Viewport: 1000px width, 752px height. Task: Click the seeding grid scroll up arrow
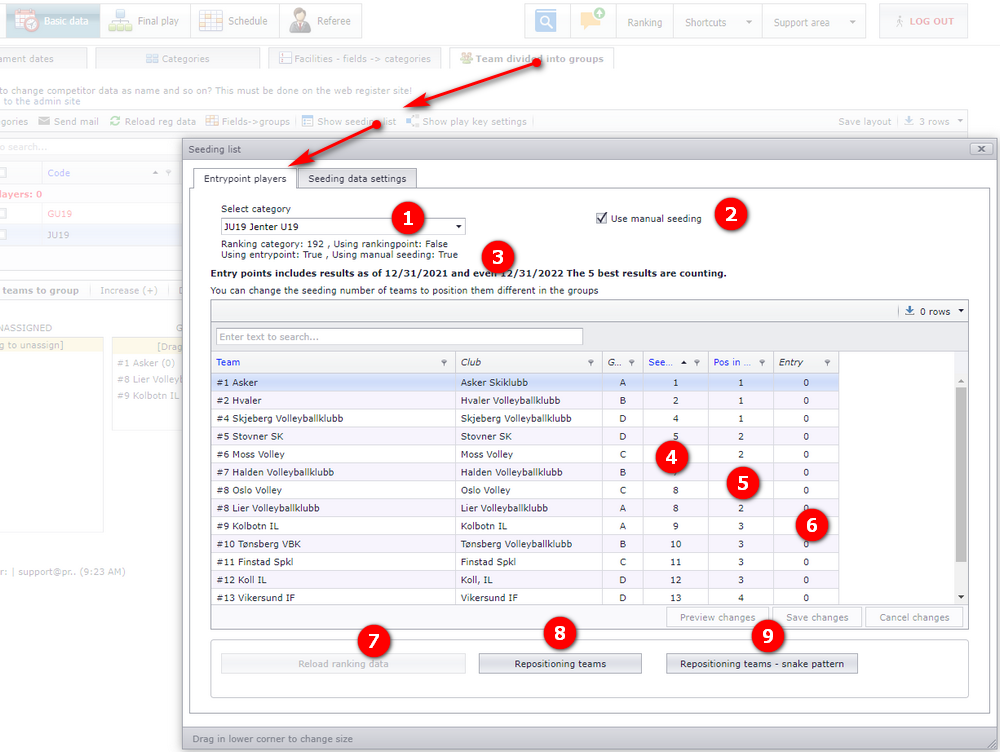pos(961,381)
